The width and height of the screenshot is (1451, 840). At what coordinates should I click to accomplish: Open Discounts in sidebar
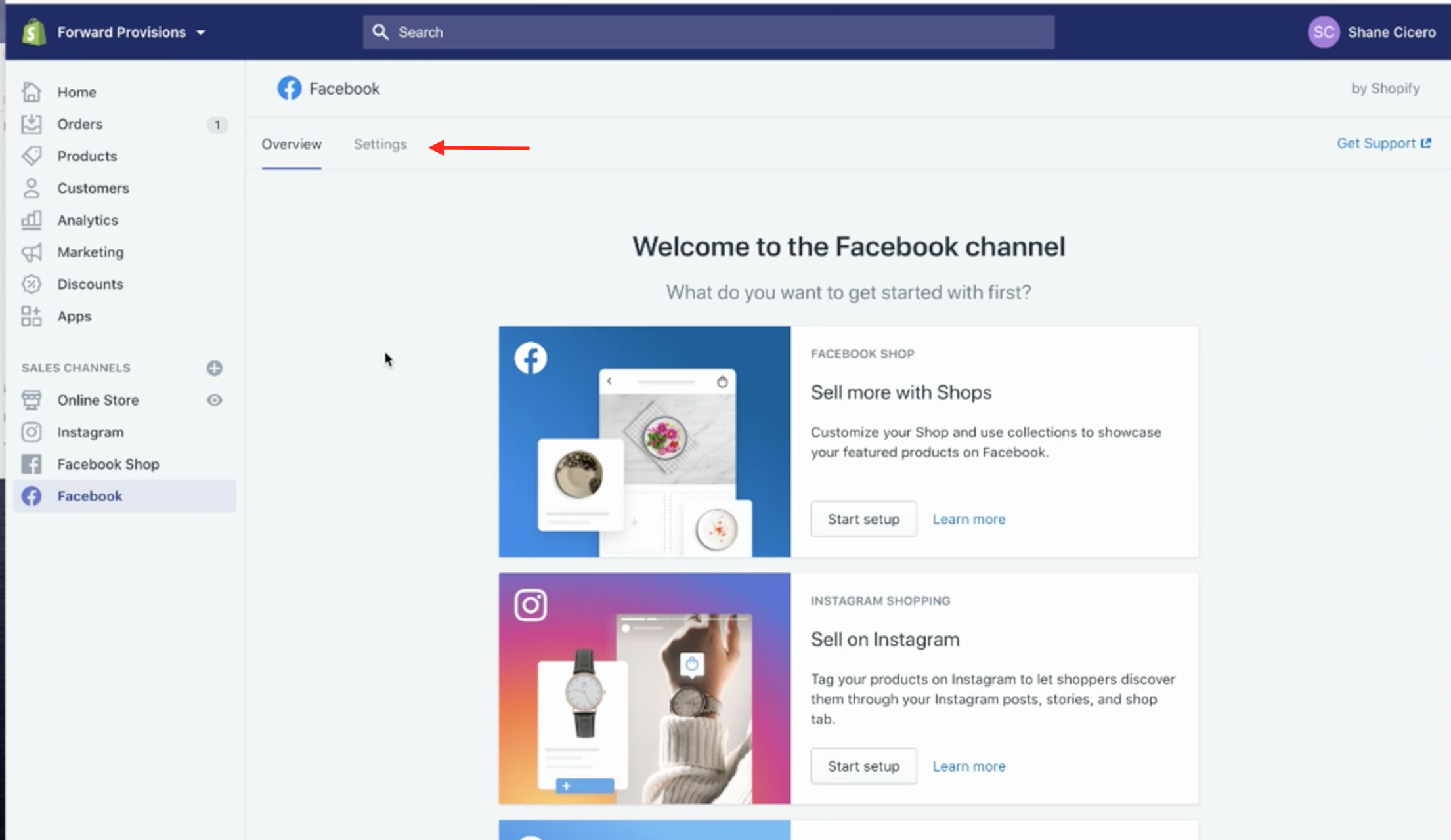tap(90, 284)
